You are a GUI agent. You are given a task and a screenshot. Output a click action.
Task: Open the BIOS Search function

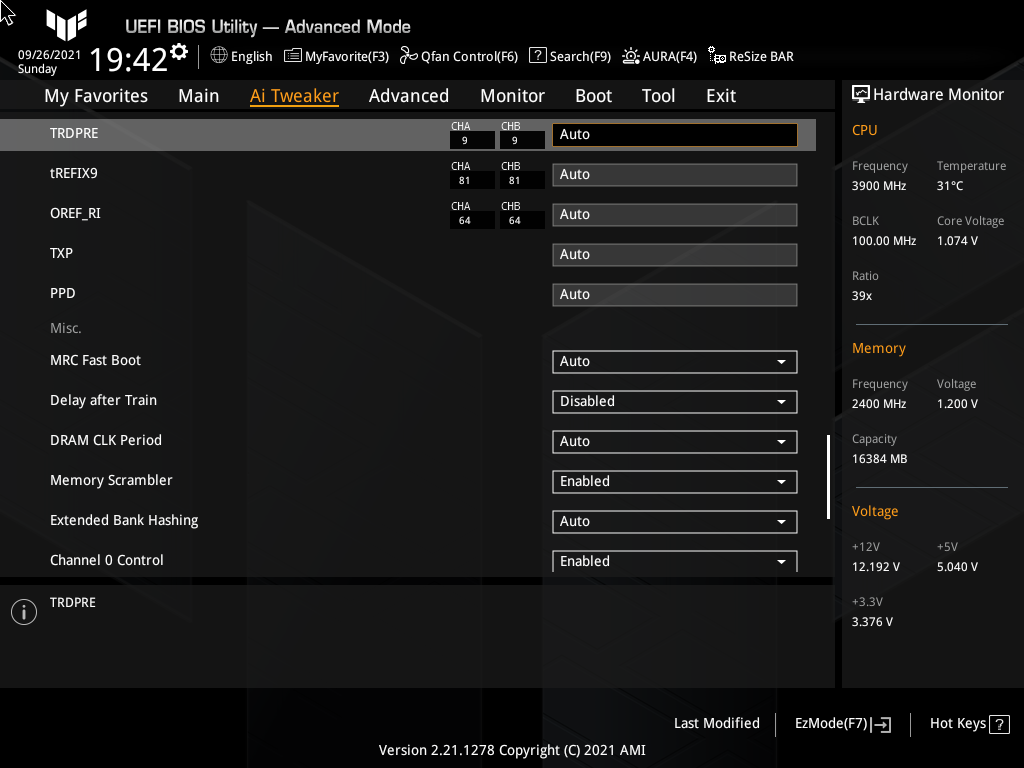pyautogui.click(x=569, y=56)
